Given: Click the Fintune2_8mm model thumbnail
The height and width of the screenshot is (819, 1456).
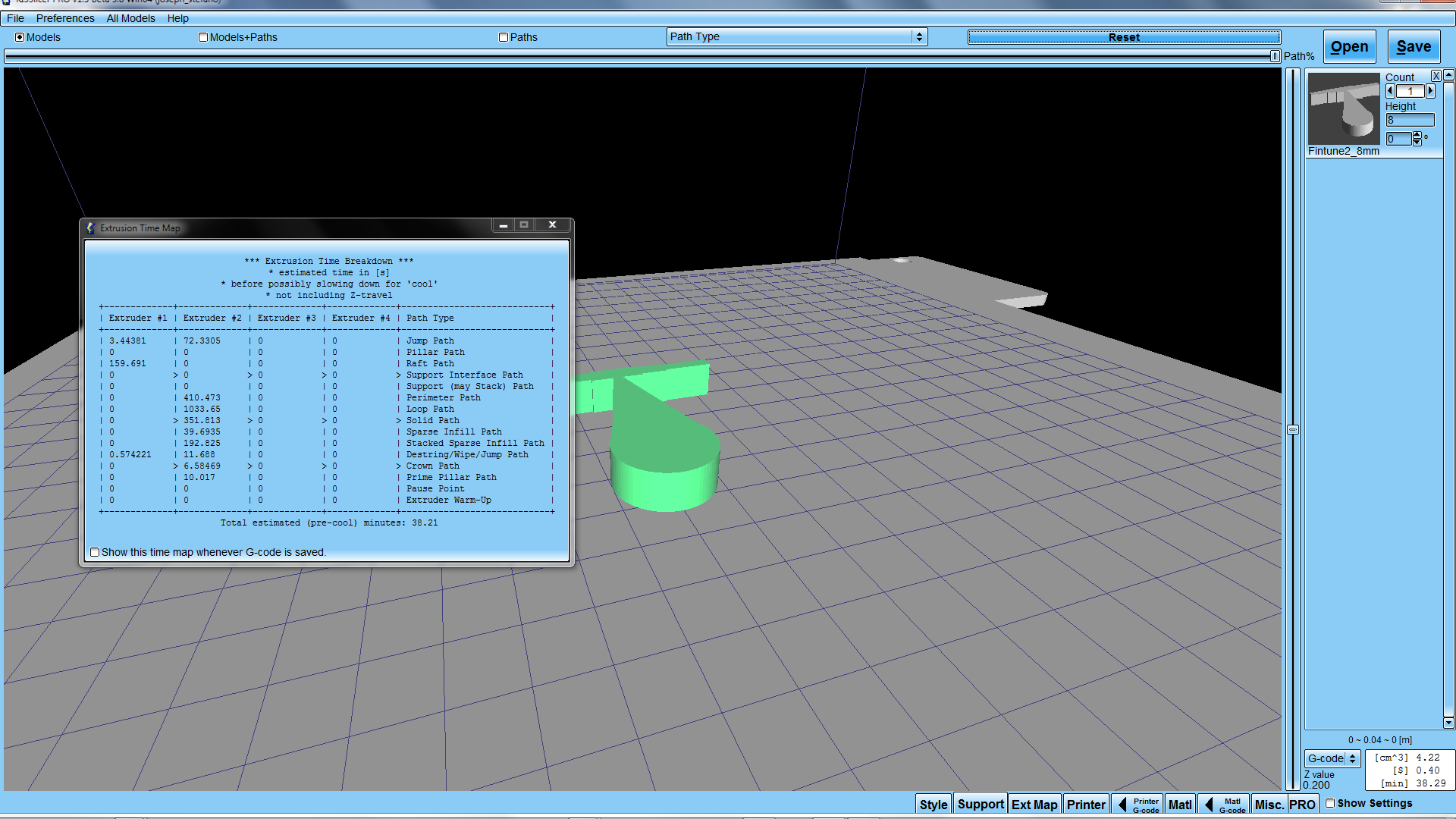Looking at the screenshot, I should pos(1344,108).
